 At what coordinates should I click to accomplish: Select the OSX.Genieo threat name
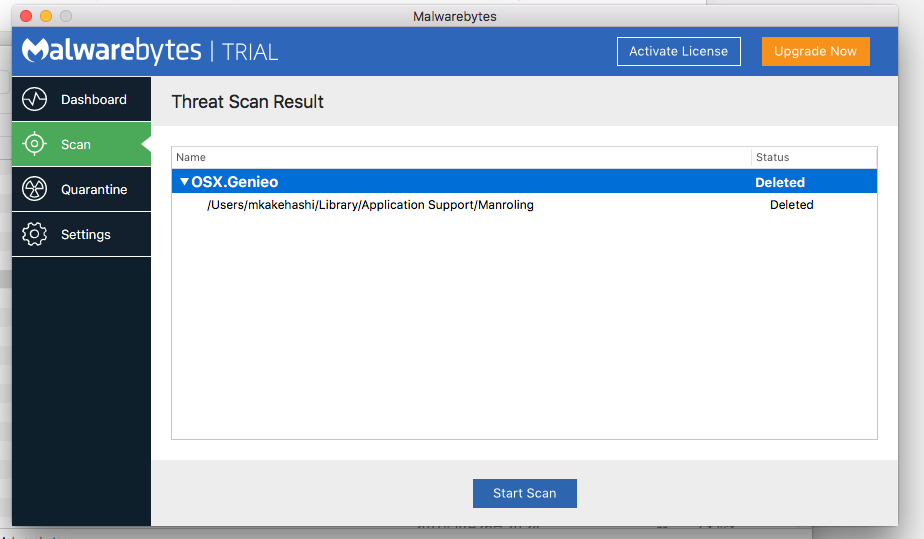pyautogui.click(x=235, y=181)
